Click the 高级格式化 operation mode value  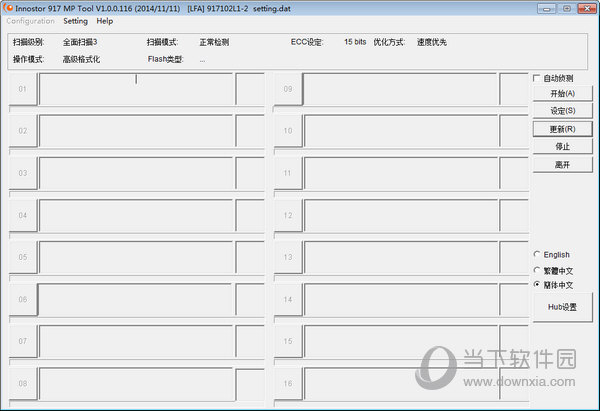(81, 59)
